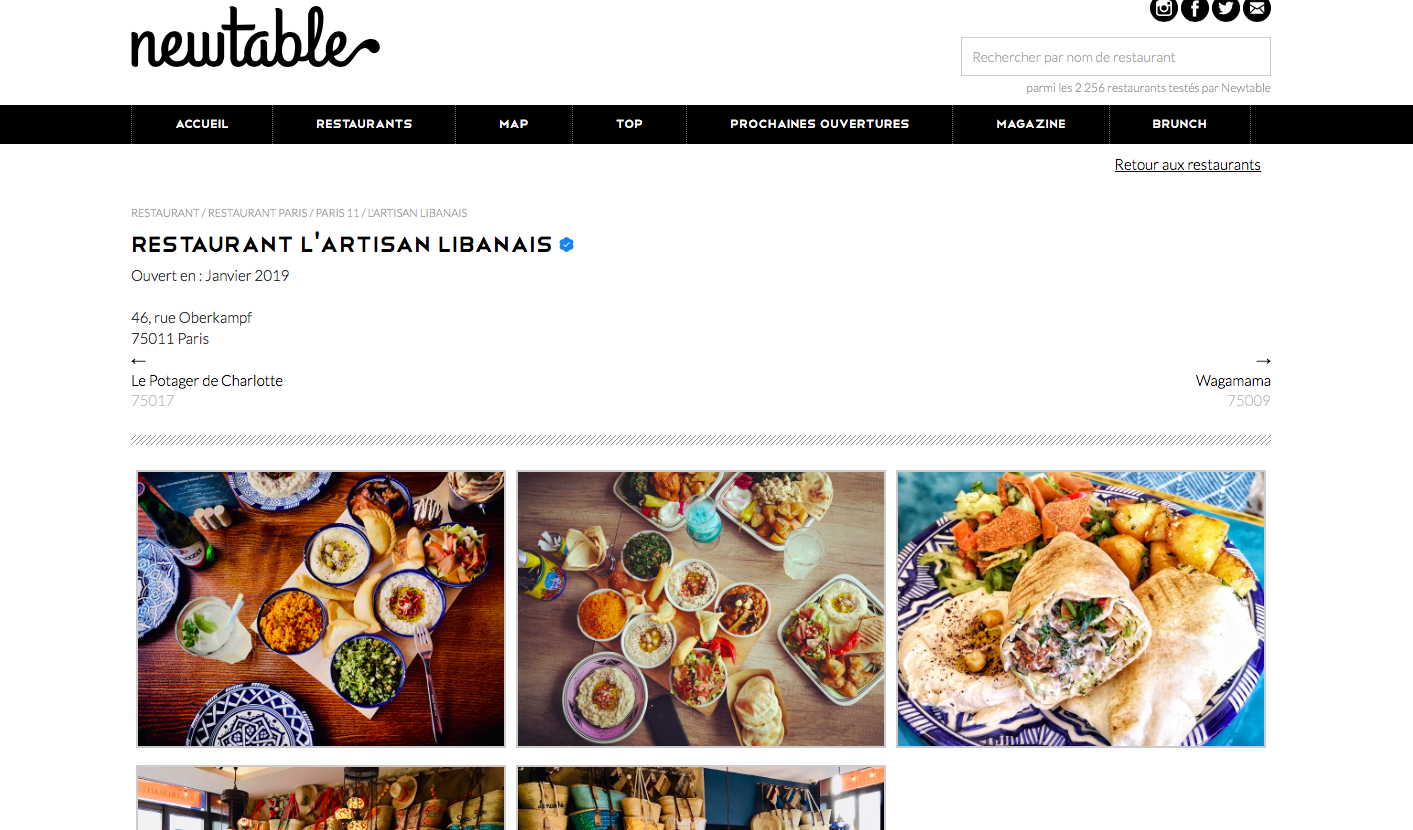
Task: Open the wrap sandwich plate photo
Action: tap(1081, 609)
